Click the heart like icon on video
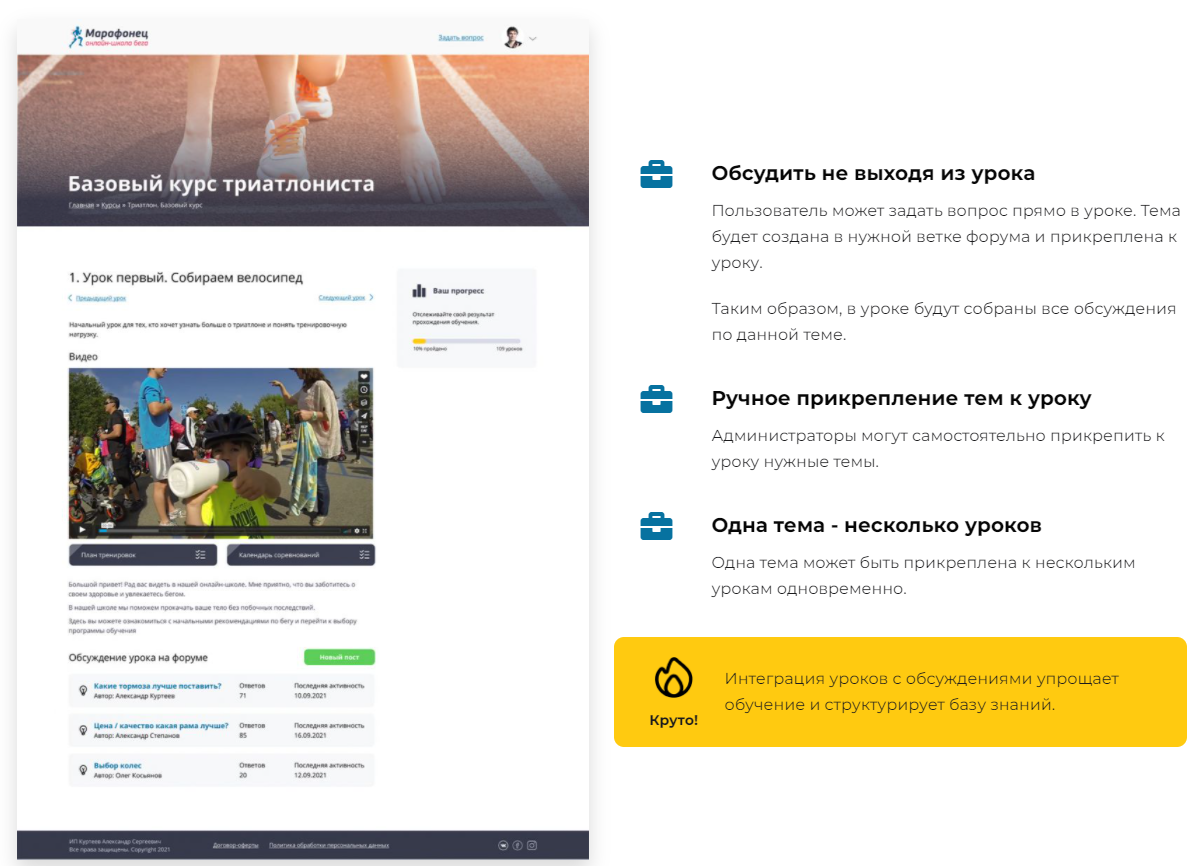 pos(365,376)
